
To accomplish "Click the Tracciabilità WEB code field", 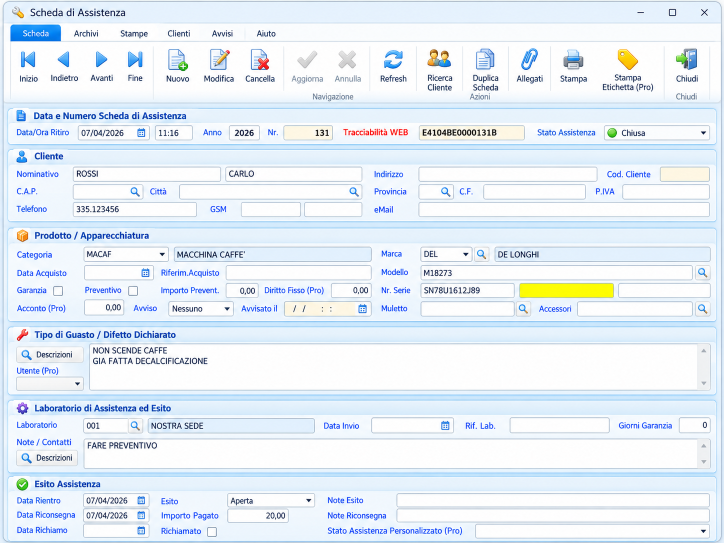I will [471, 133].
